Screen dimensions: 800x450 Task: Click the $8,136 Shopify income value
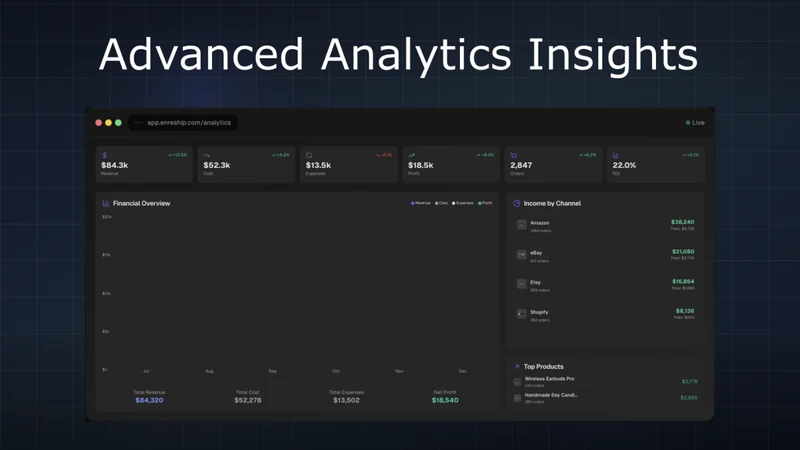click(x=685, y=311)
